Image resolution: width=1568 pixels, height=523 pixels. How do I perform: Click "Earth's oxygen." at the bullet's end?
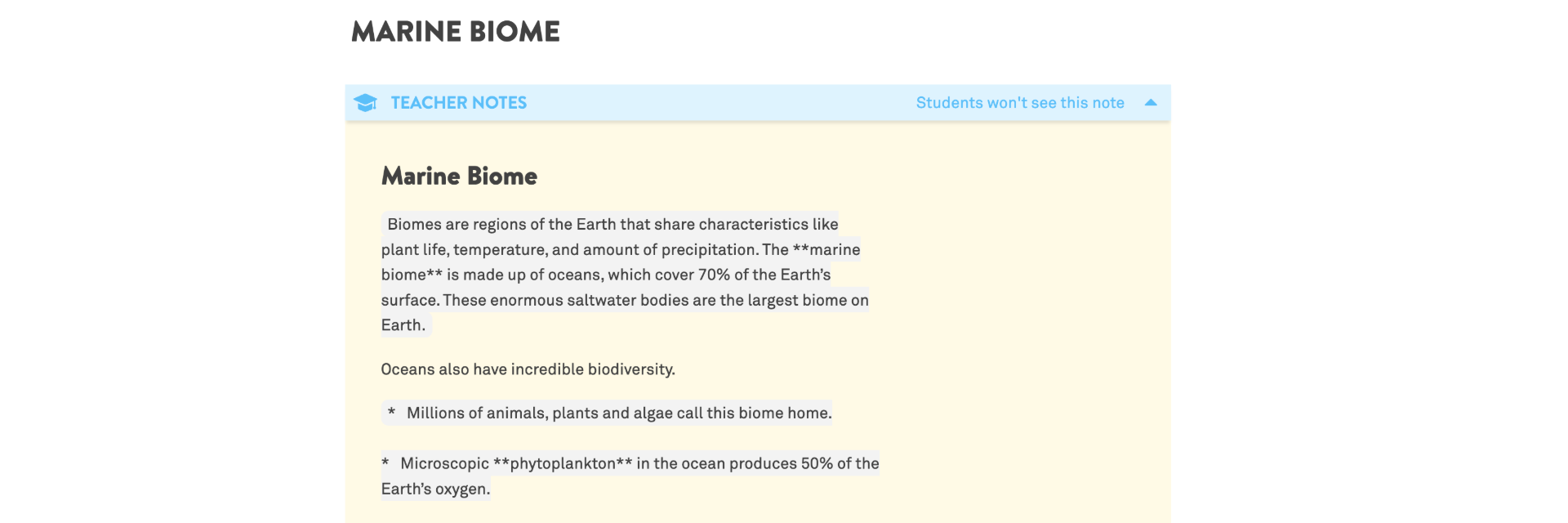[x=435, y=489]
